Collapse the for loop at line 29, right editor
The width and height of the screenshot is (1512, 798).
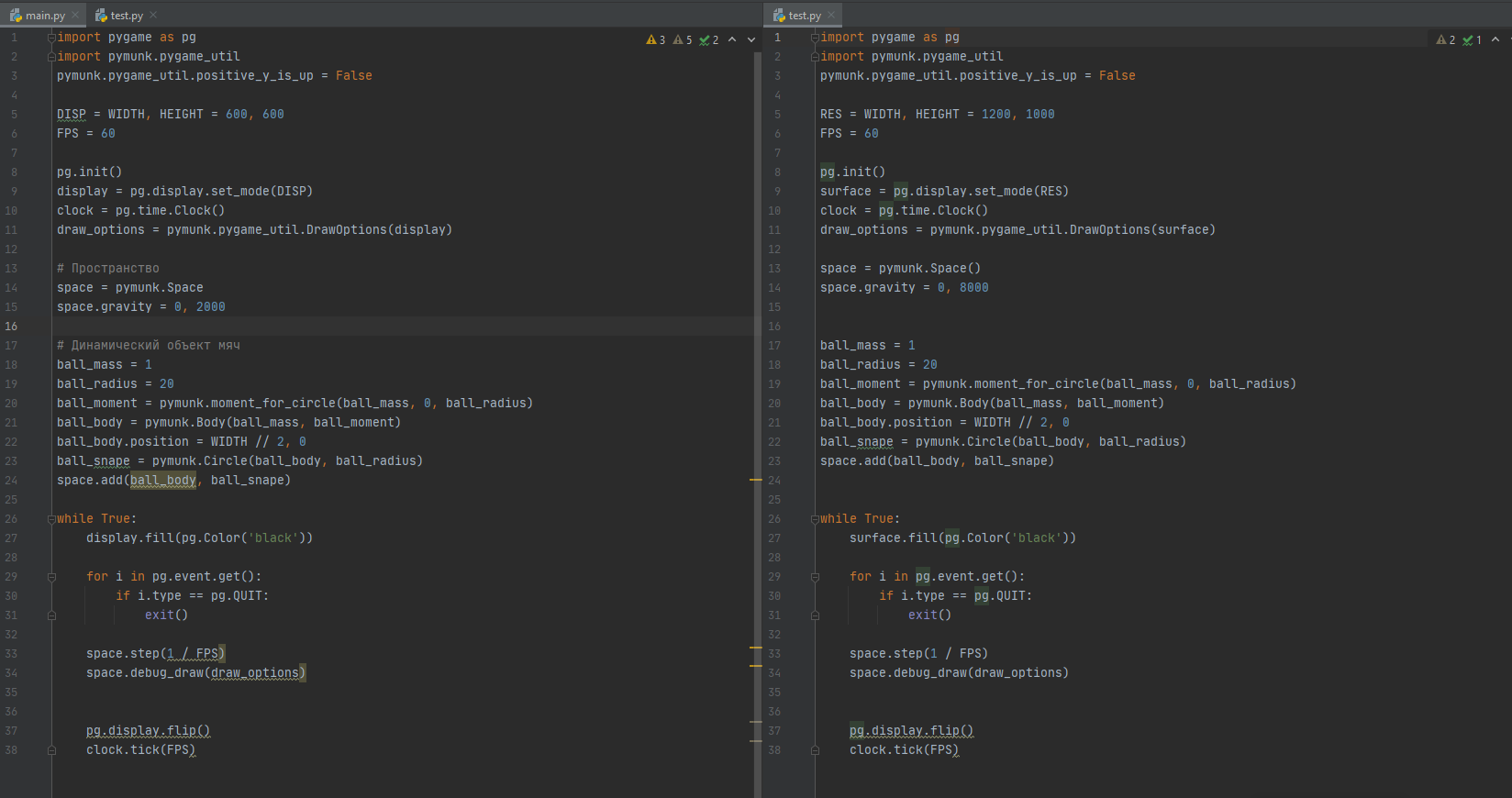point(815,577)
